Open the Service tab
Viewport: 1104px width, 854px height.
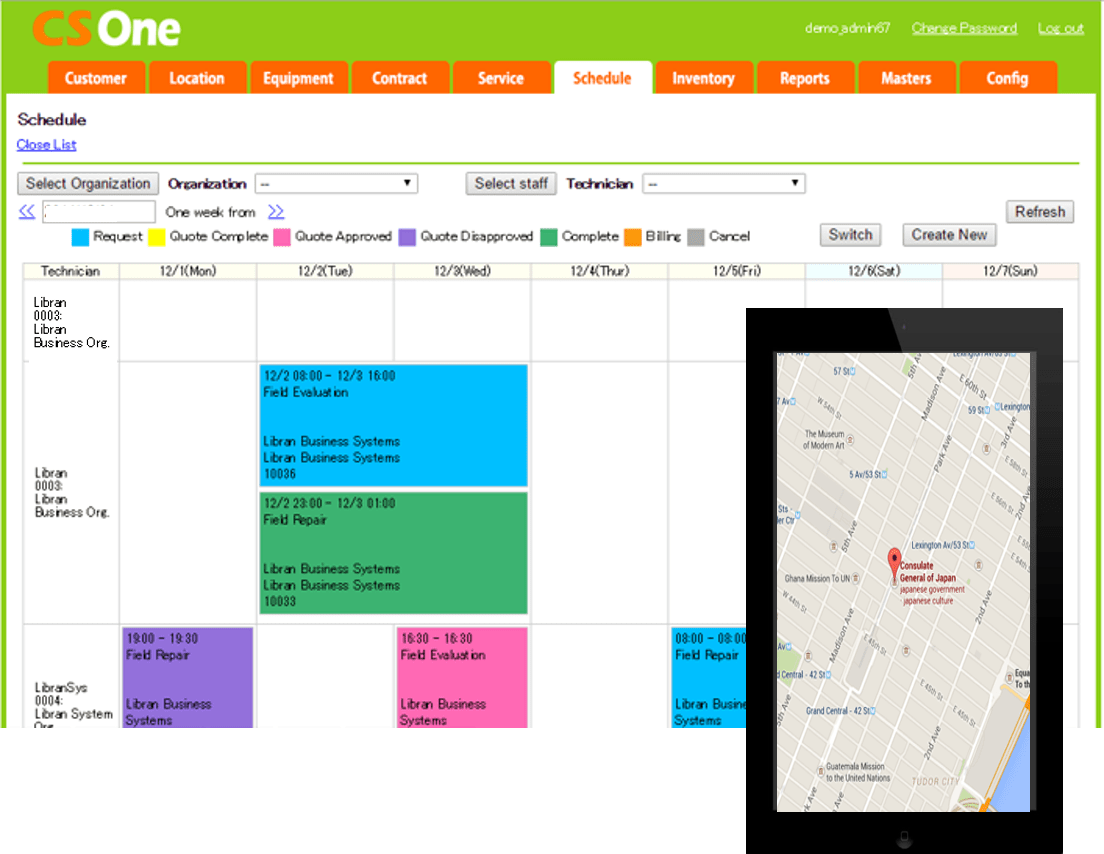502,77
